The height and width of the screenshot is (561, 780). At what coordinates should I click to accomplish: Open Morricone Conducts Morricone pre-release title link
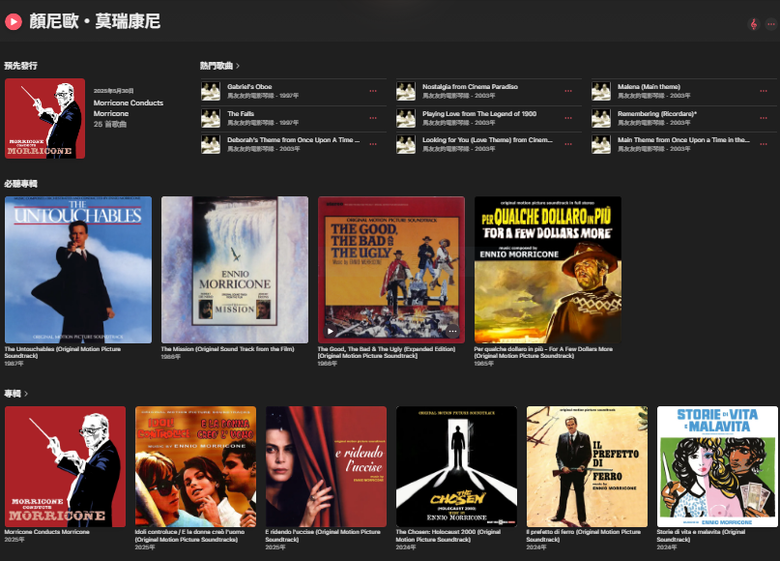(x=128, y=108)
